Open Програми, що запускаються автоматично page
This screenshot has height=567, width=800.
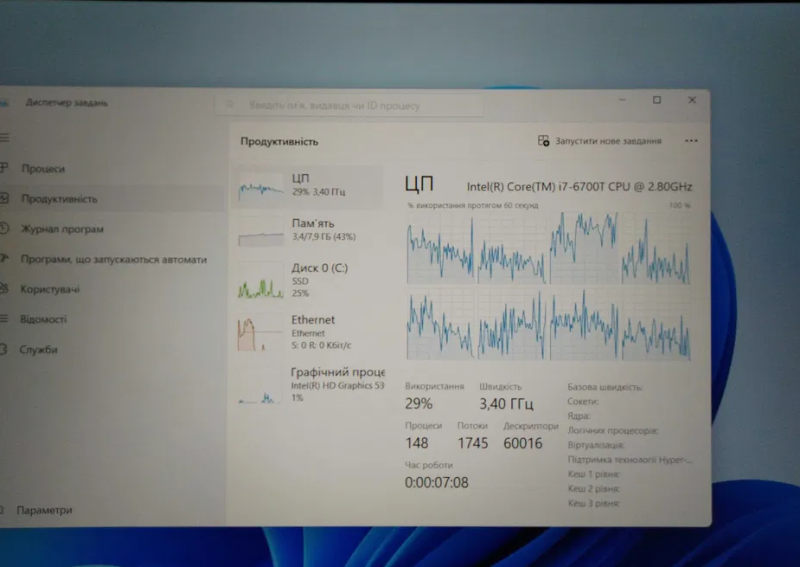(113, 259)
